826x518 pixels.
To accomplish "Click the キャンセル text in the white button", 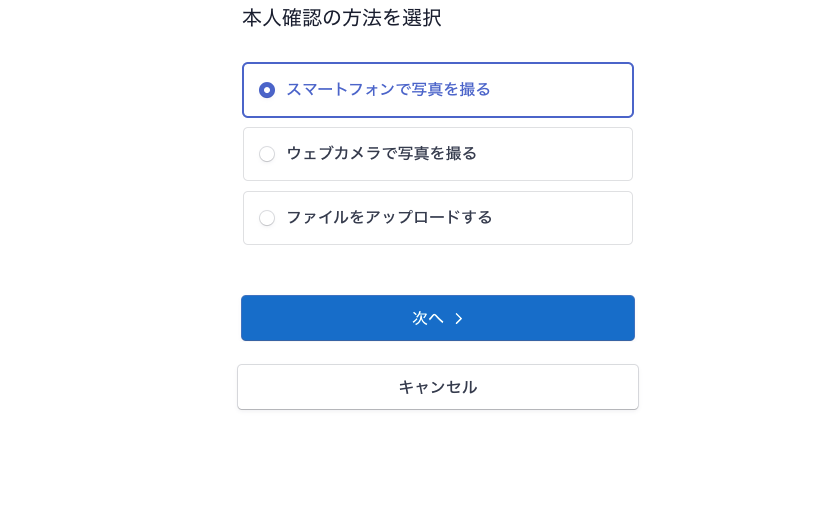I will click(x=437, y=387).
